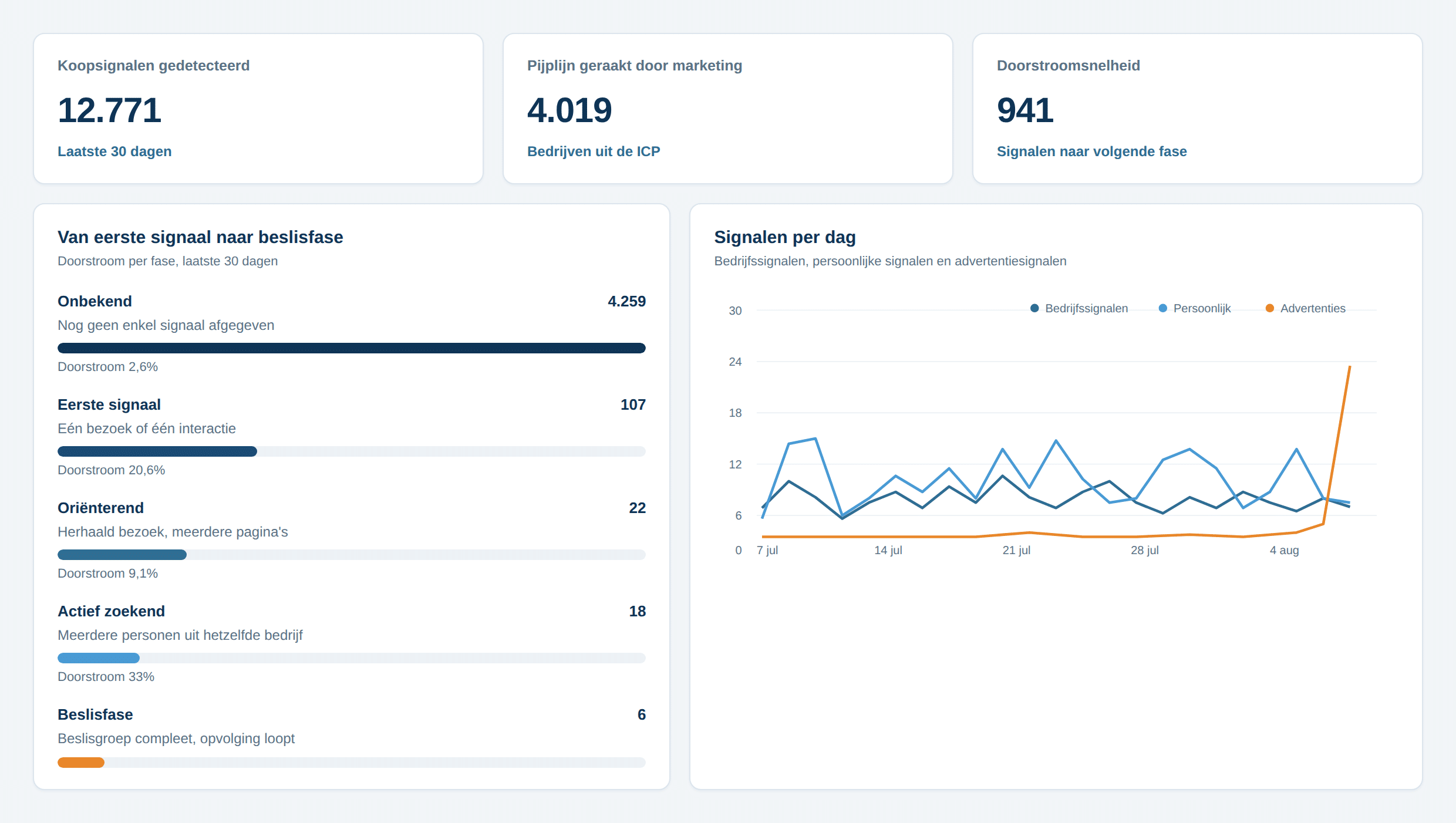Click the Signalen per dag heading

[785, 237]
